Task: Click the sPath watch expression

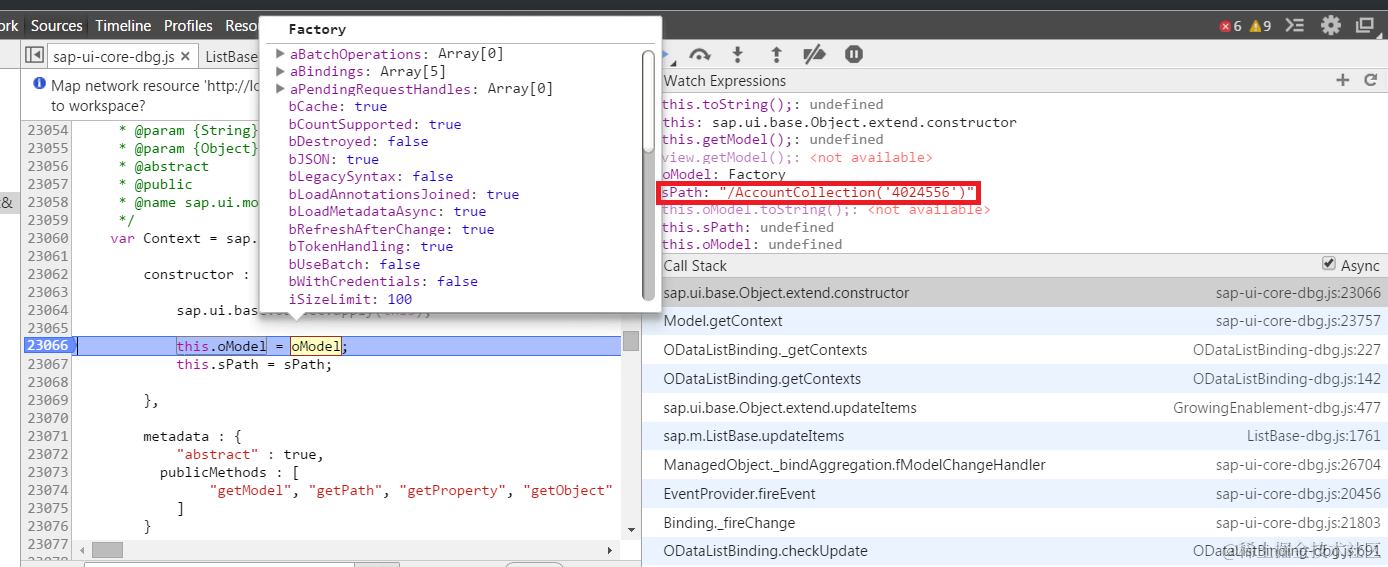Action: coord(818,192)
